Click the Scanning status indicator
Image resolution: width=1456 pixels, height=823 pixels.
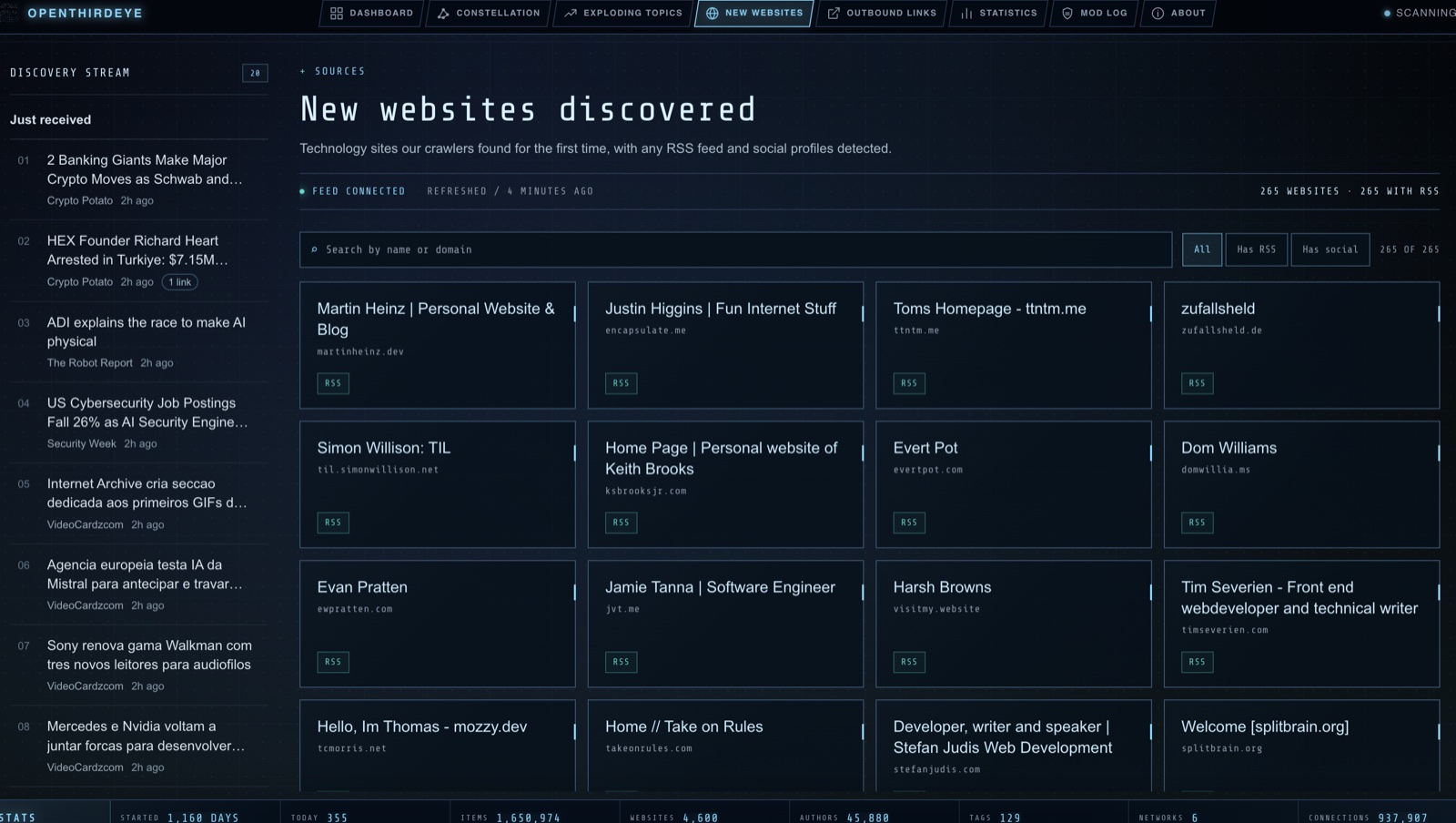1419,13
